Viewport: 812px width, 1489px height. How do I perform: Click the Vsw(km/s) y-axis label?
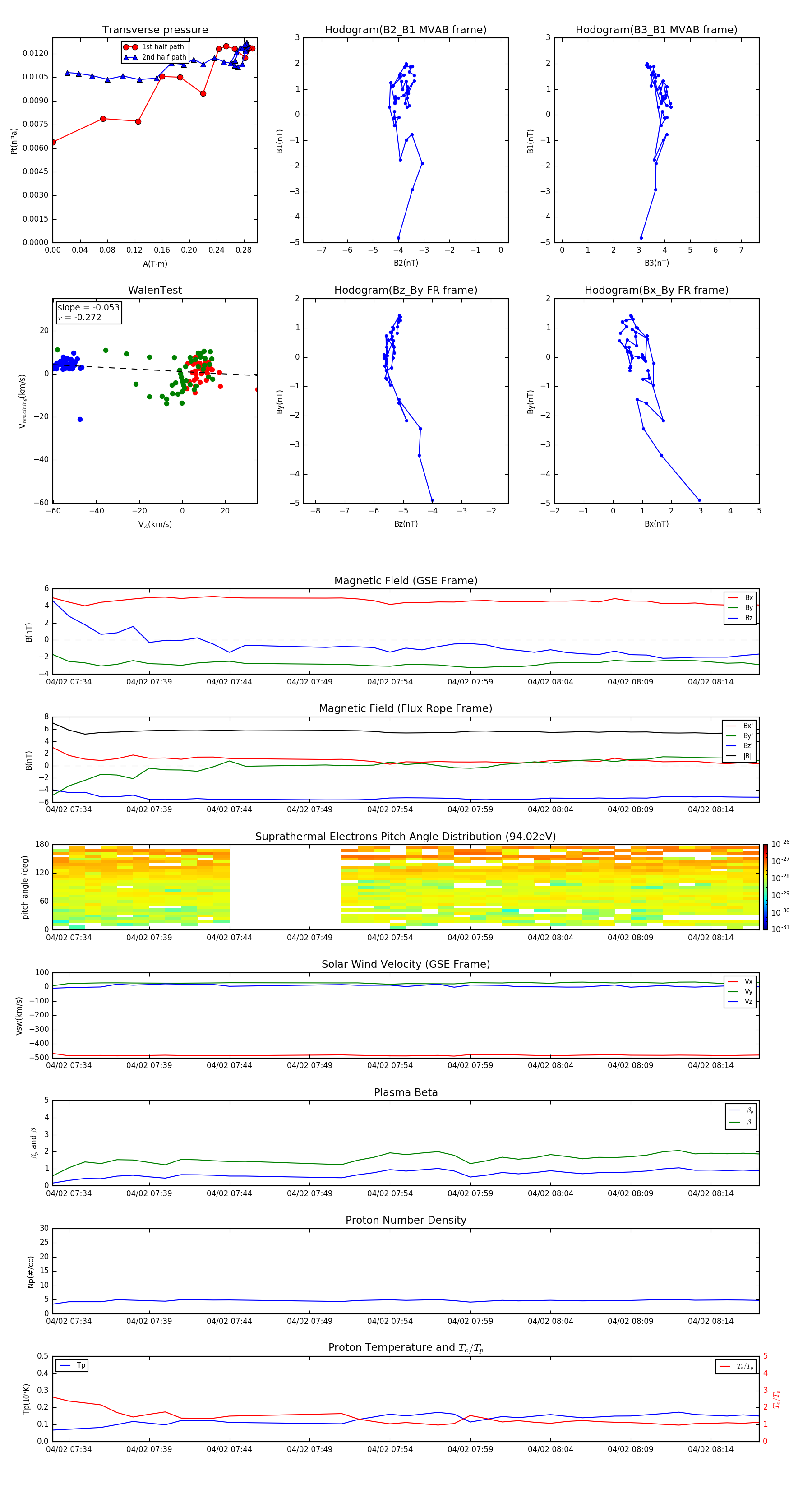(19, 1016)
